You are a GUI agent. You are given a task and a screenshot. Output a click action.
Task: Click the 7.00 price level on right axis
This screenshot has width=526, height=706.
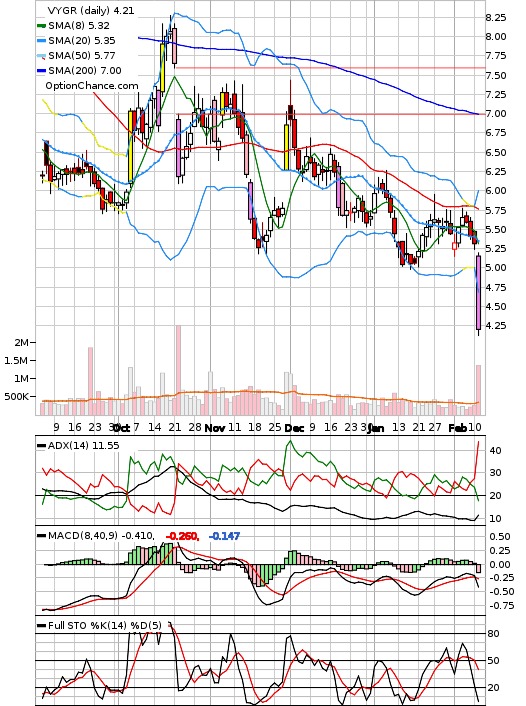(x=495, y=113)
